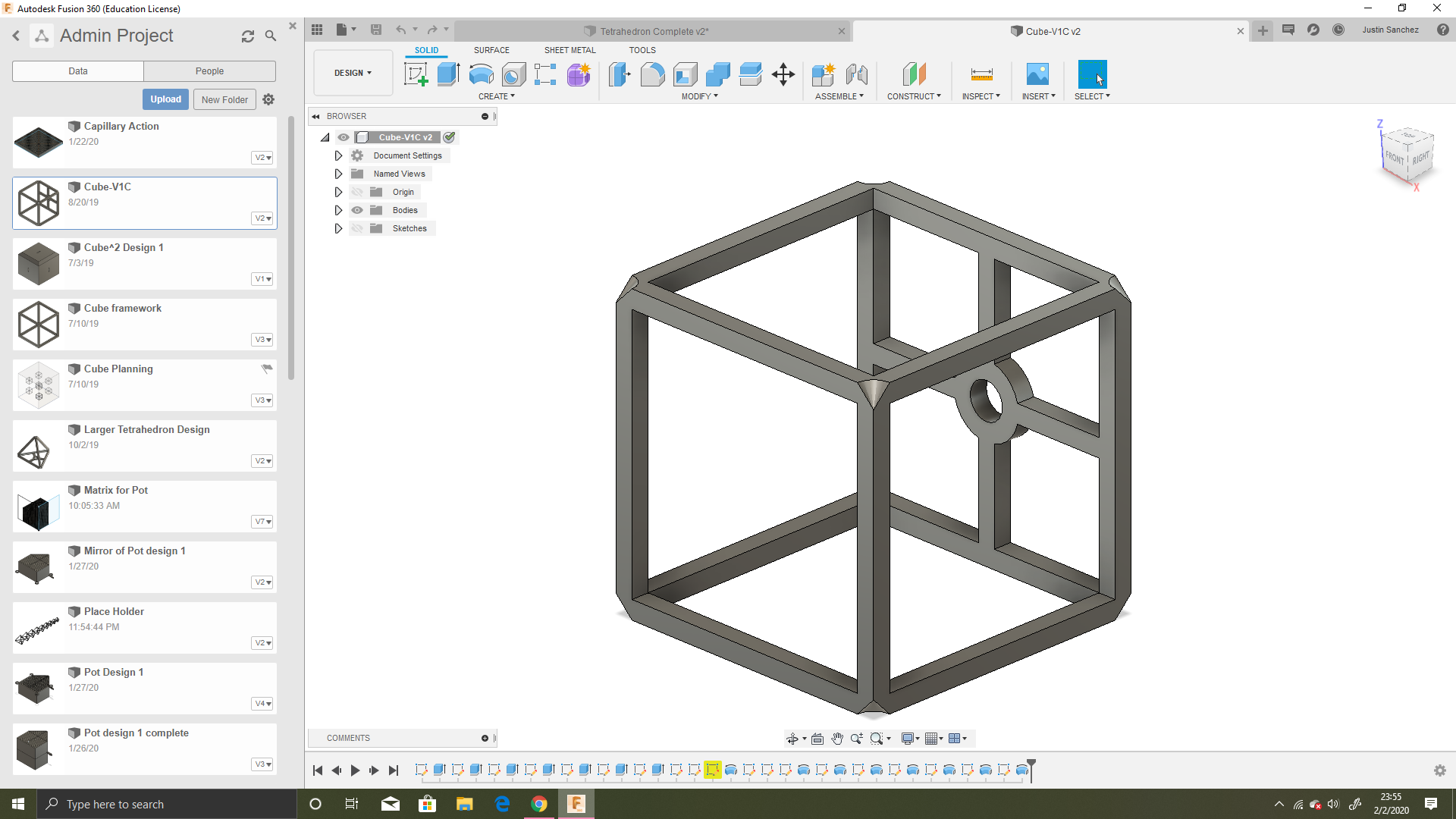Open Google Chrome from the taskbar
The height and width of the screenshot is (819, 1456).
pyautogui.click(x=539, y=804)
